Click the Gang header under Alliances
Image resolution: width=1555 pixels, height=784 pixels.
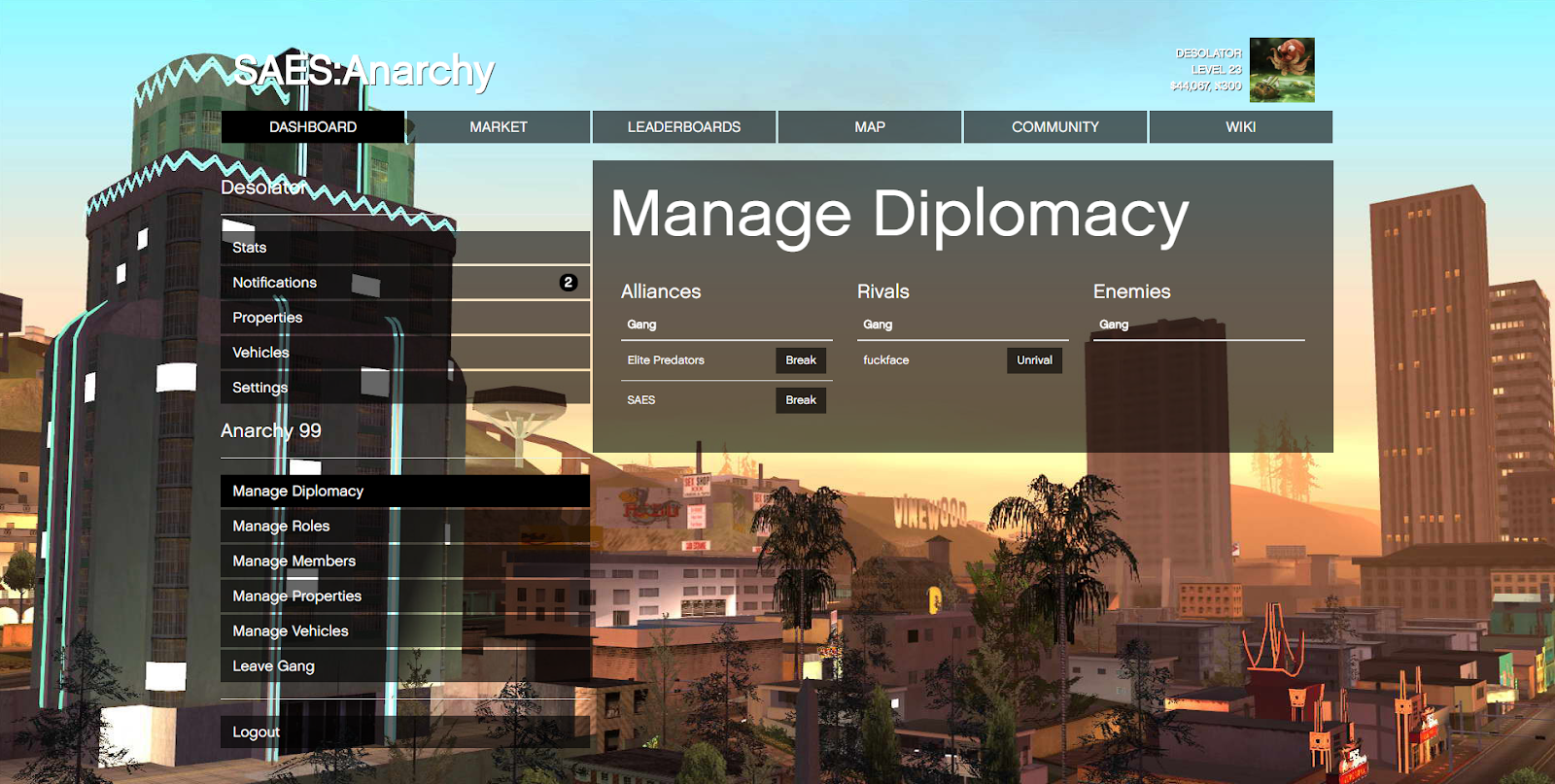tap(641, 324)
